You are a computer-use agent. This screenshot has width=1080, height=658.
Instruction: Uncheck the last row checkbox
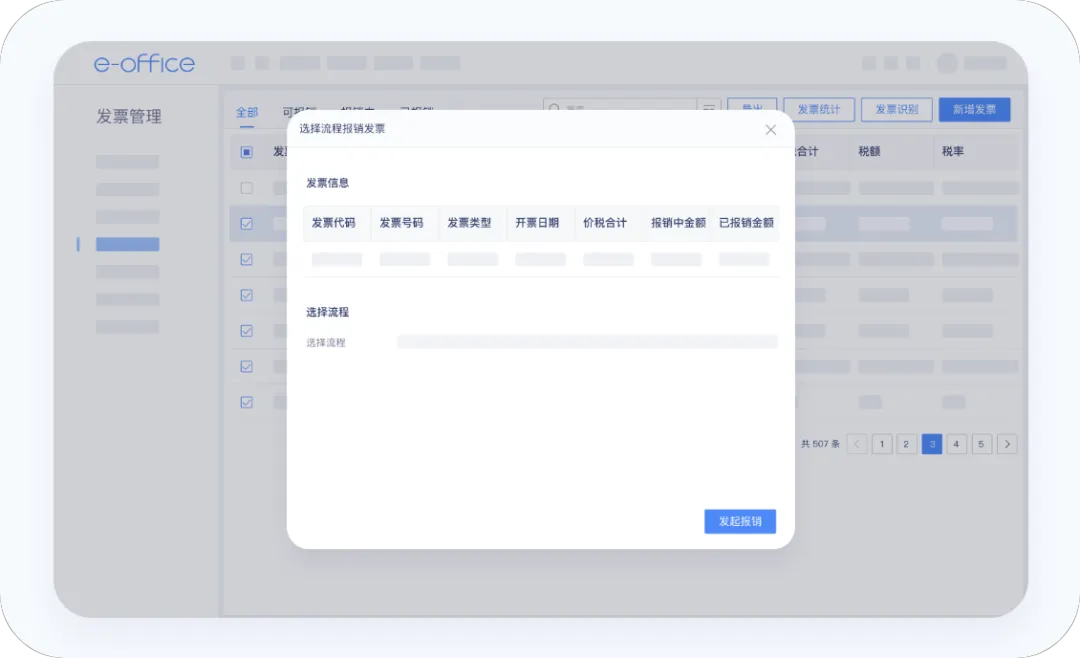247,402
